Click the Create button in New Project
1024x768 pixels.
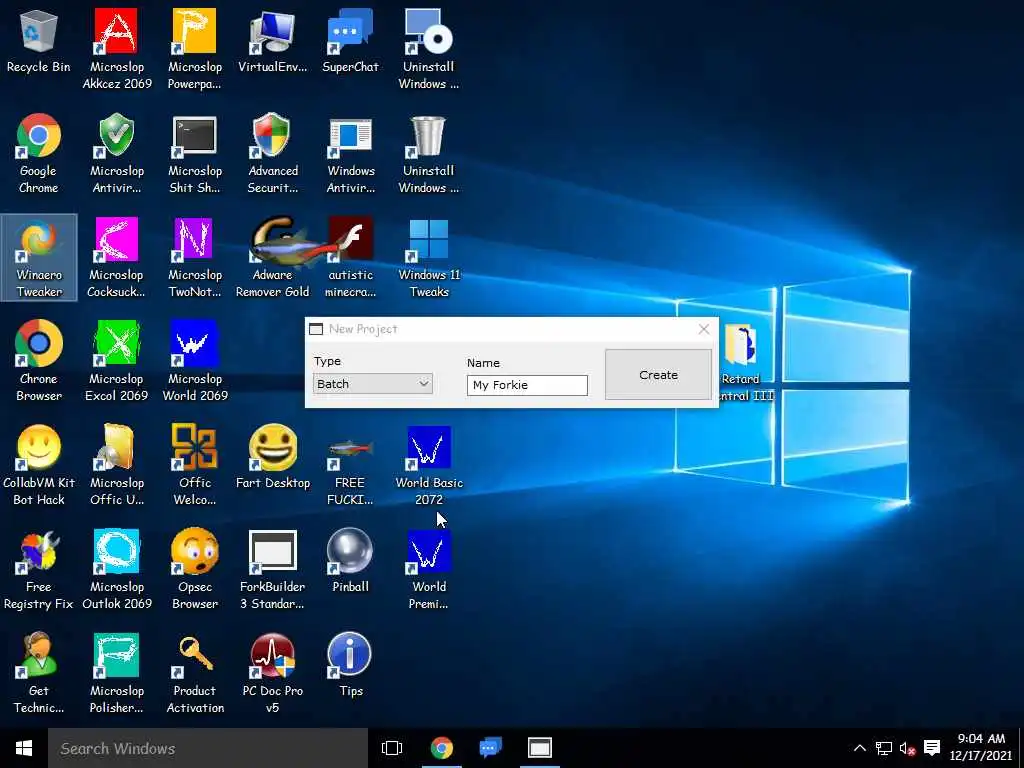point(658,375)
